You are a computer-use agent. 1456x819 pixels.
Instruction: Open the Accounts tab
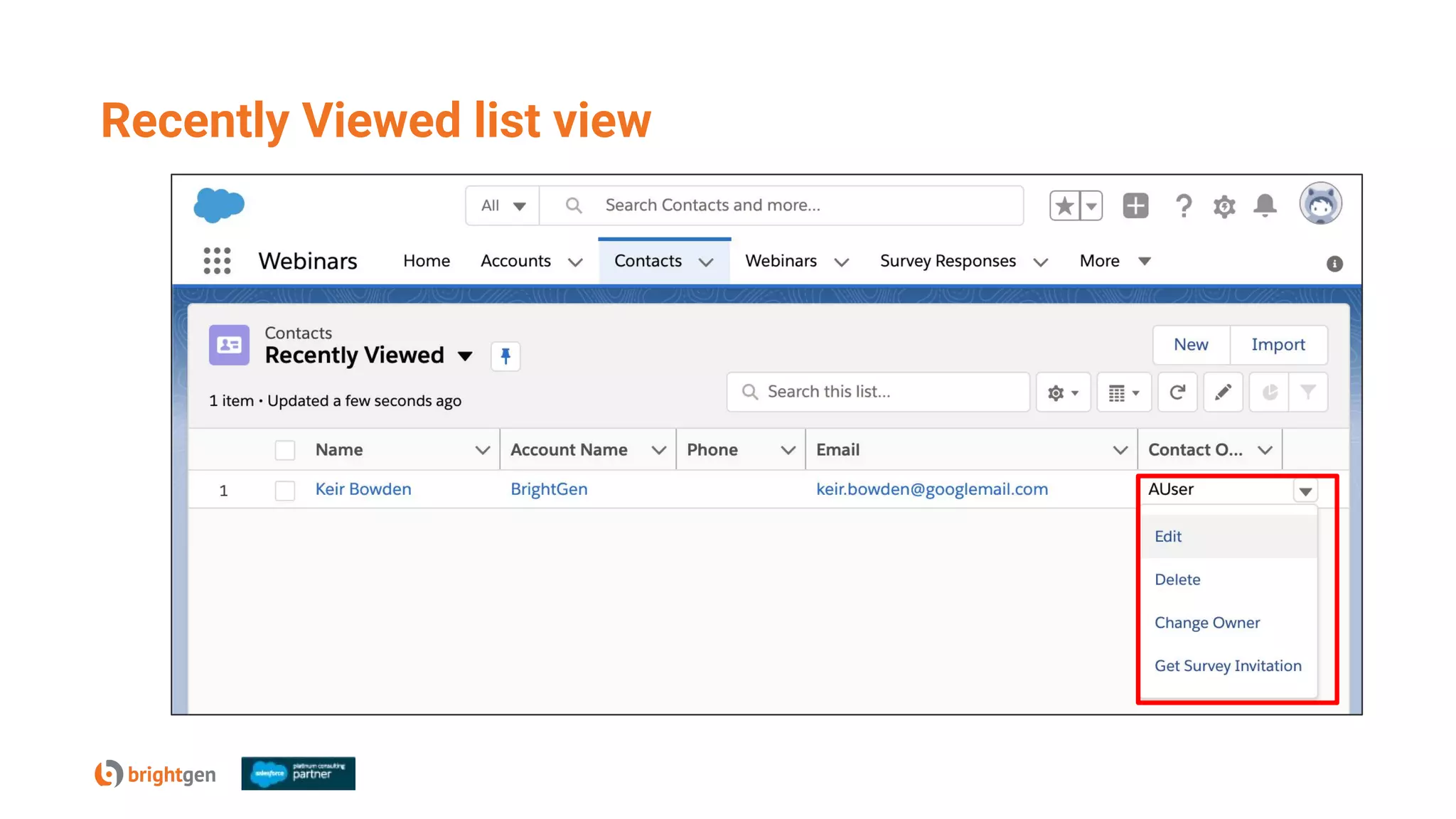515,261
